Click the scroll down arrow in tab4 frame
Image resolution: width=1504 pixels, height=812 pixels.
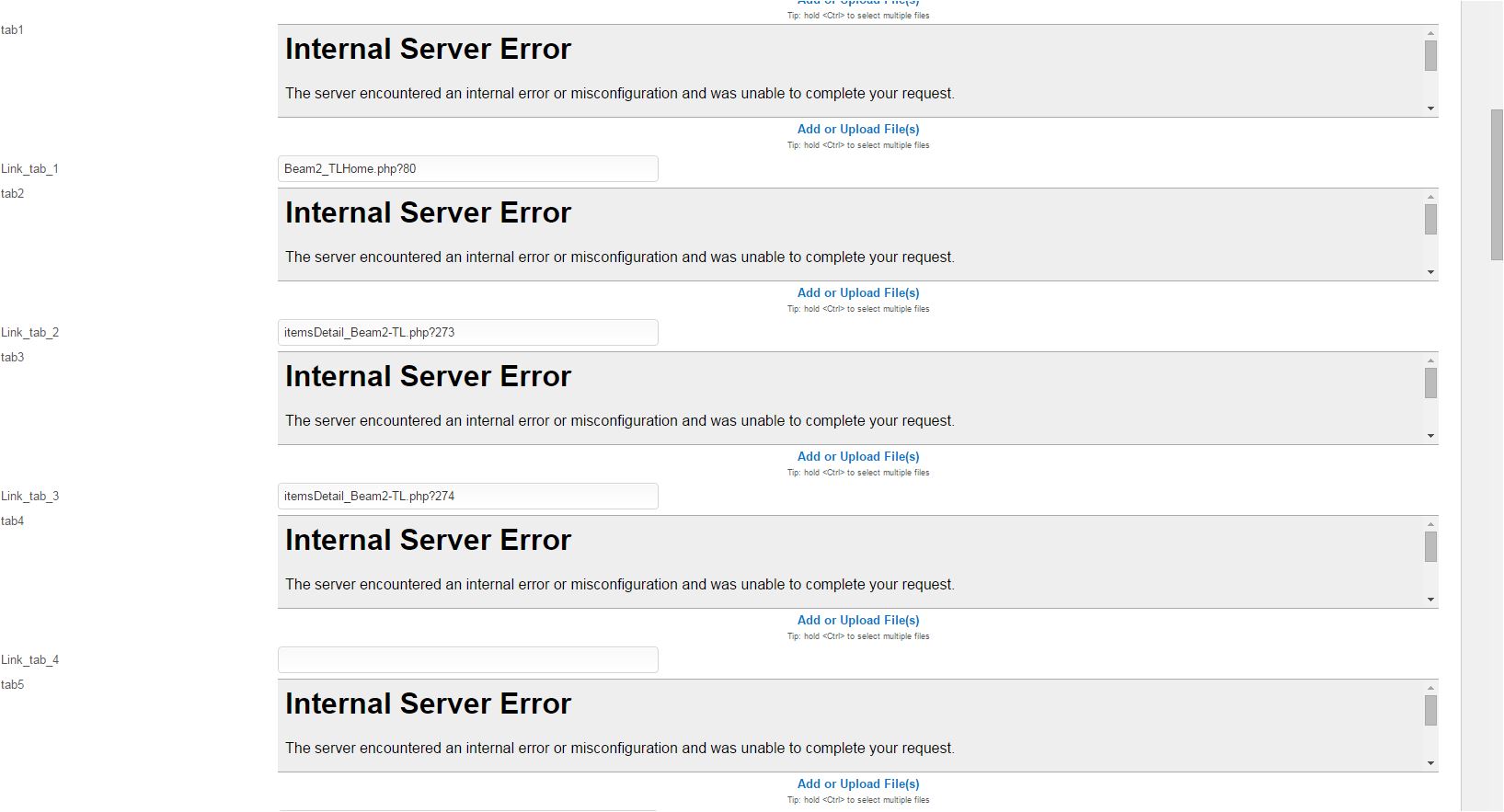coord(1430,600)
